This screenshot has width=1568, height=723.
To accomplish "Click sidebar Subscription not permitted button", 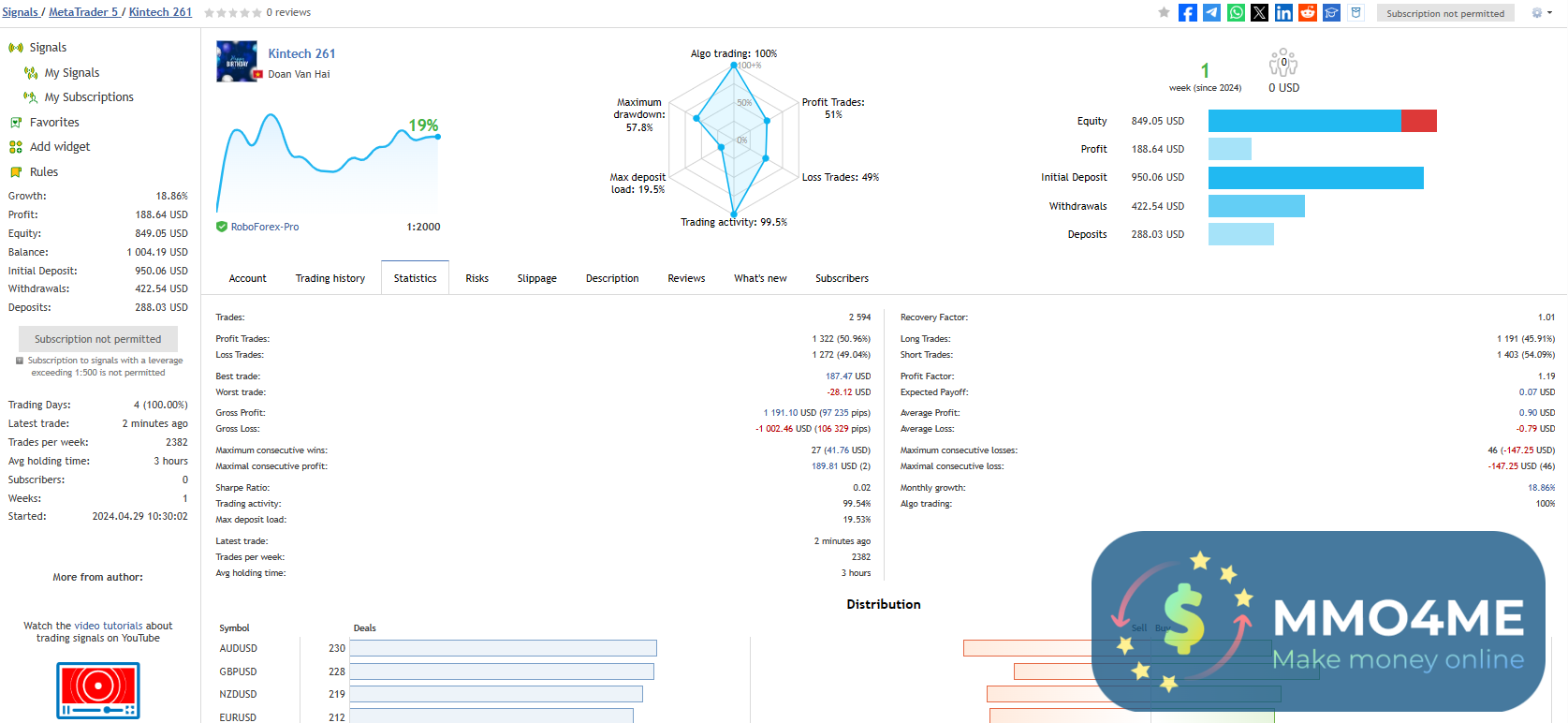I will click(x=98, y=339).
